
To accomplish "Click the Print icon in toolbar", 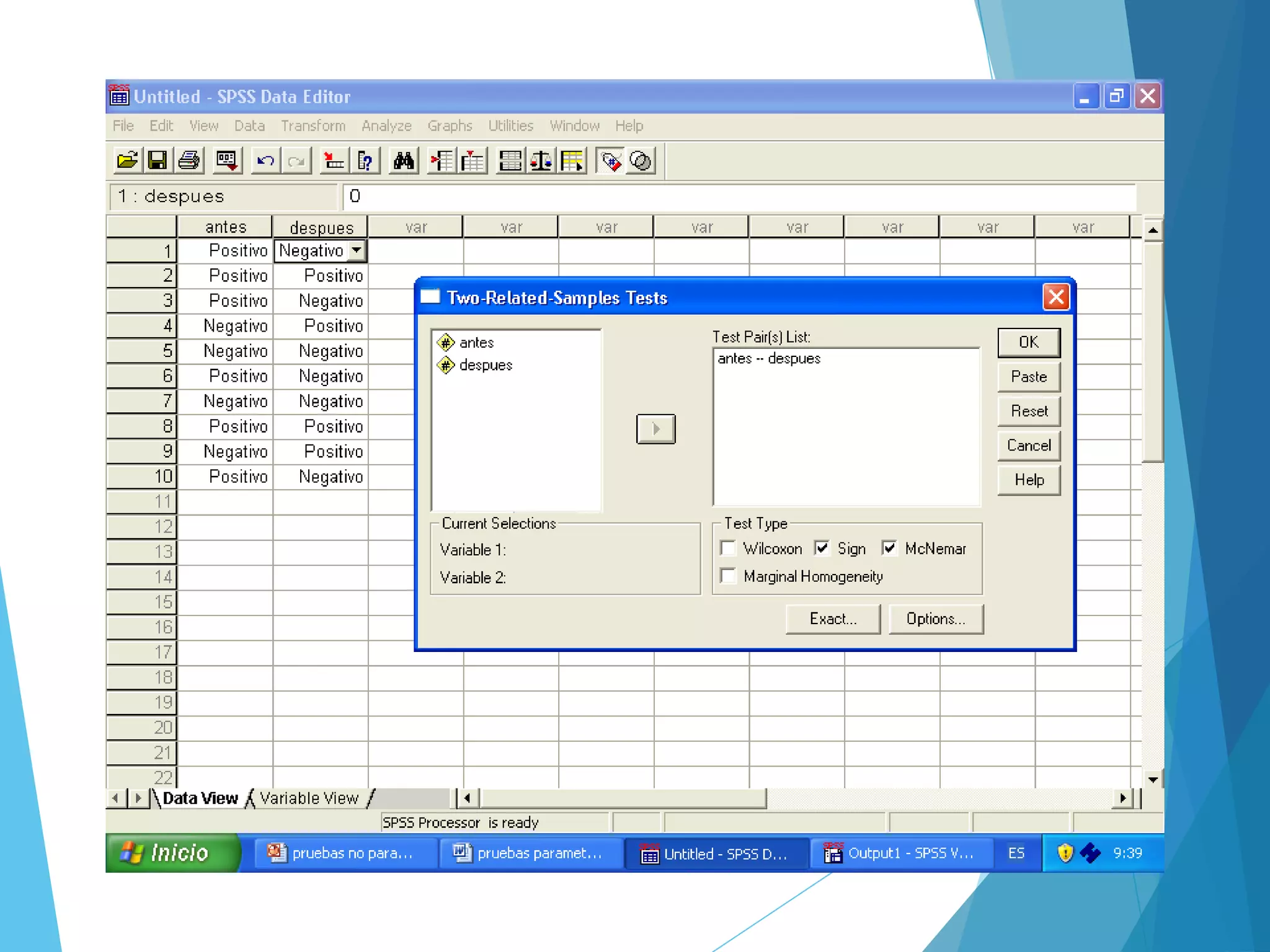I will coord(189,161).
